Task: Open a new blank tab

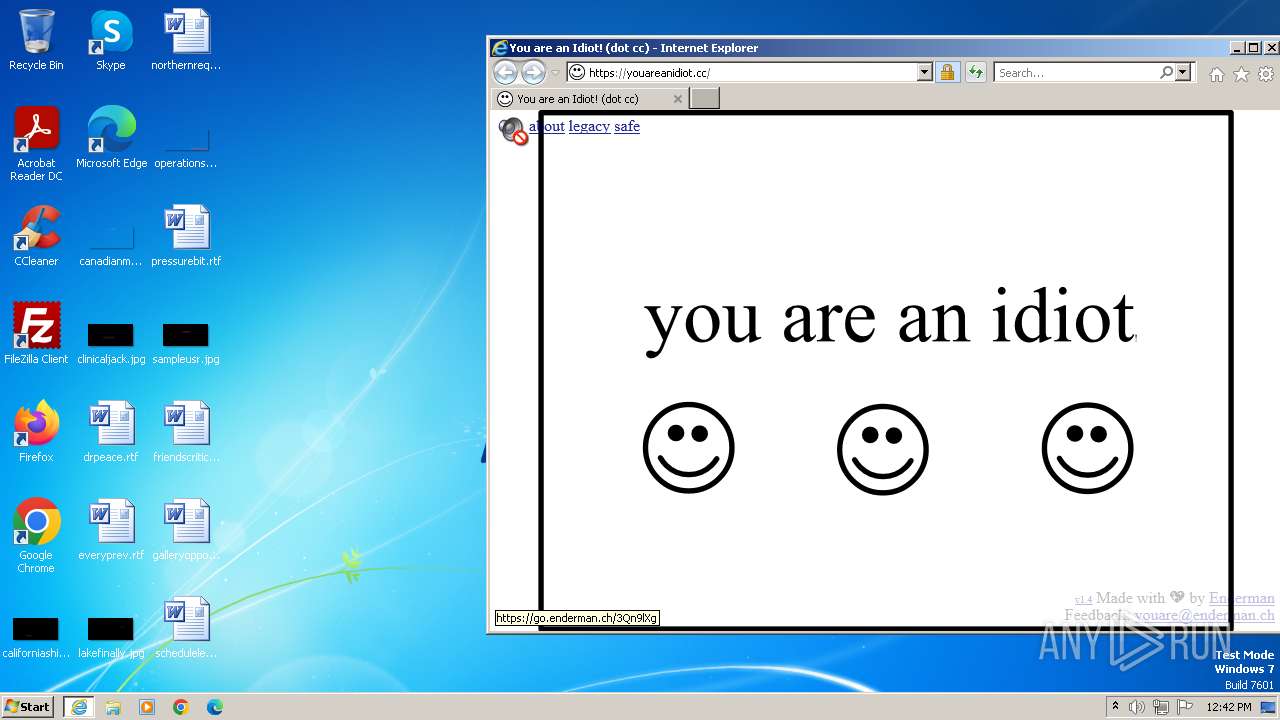Action: coord(705,98)
